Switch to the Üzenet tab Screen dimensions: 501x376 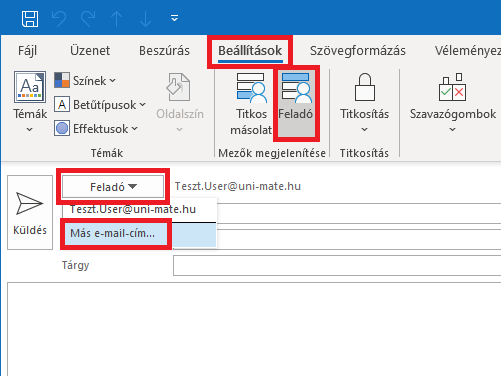[90, 51]
